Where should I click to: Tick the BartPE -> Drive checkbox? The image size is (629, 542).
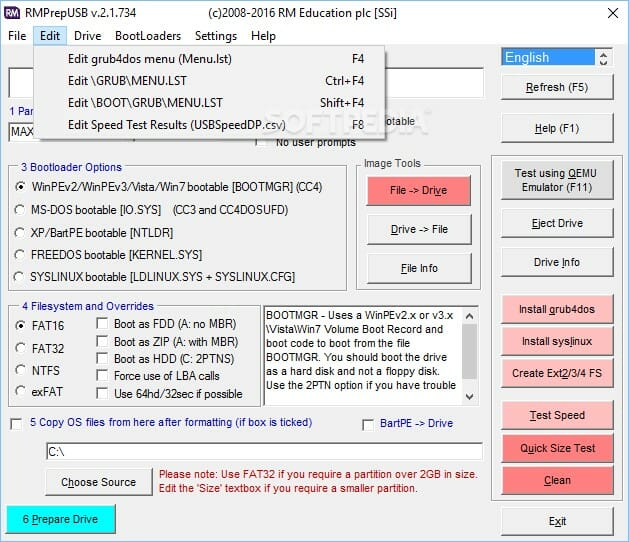[368, 424]
